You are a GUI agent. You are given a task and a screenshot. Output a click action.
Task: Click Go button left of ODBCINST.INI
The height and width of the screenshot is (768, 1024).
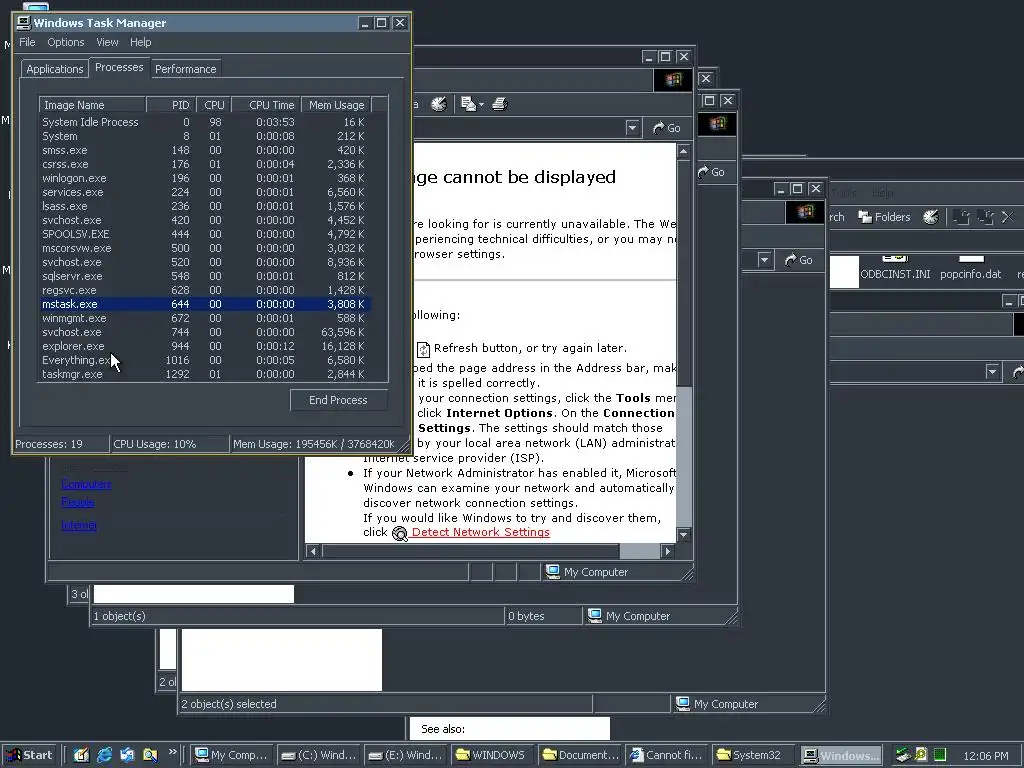click(798, 260)
